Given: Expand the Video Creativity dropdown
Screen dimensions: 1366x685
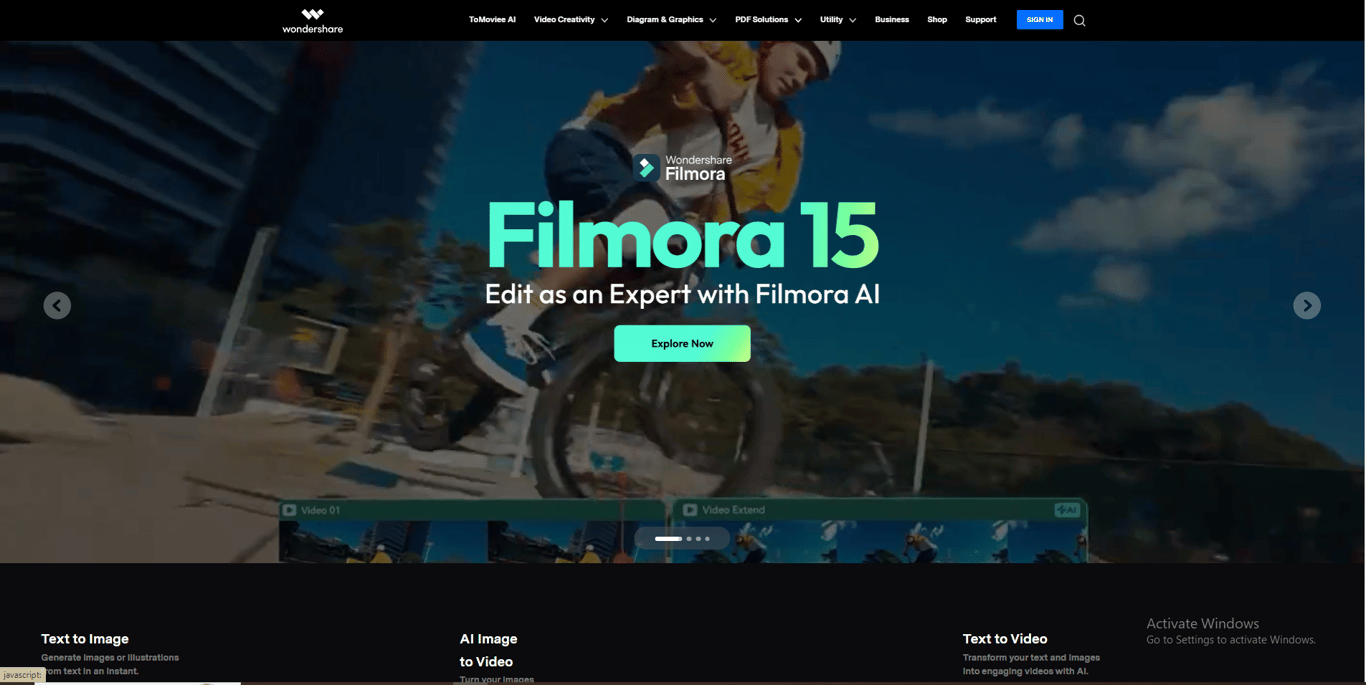Looking at the screenshot, I should pyautogui.click(x=565, y=19).
